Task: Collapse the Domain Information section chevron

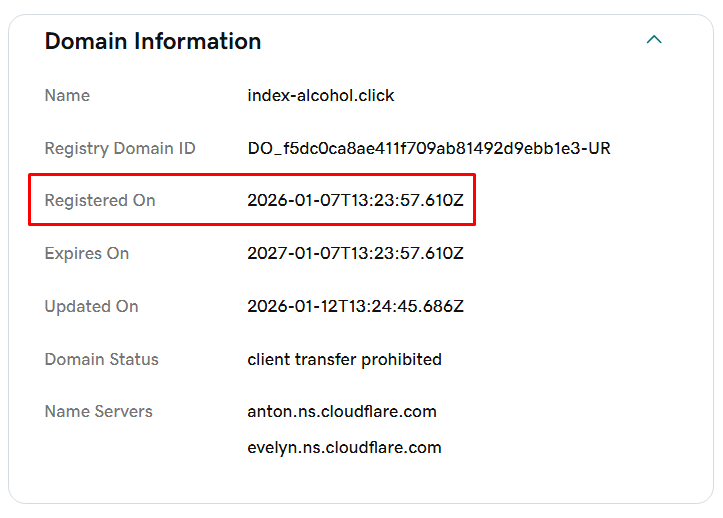Action: 654,40
